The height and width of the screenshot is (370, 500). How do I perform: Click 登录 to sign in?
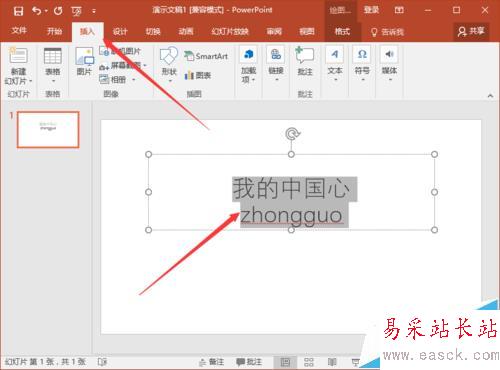point(371,10)
